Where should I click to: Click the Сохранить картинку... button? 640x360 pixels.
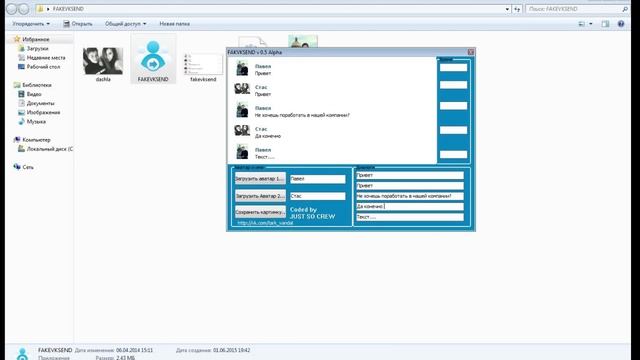pos(260,212)
